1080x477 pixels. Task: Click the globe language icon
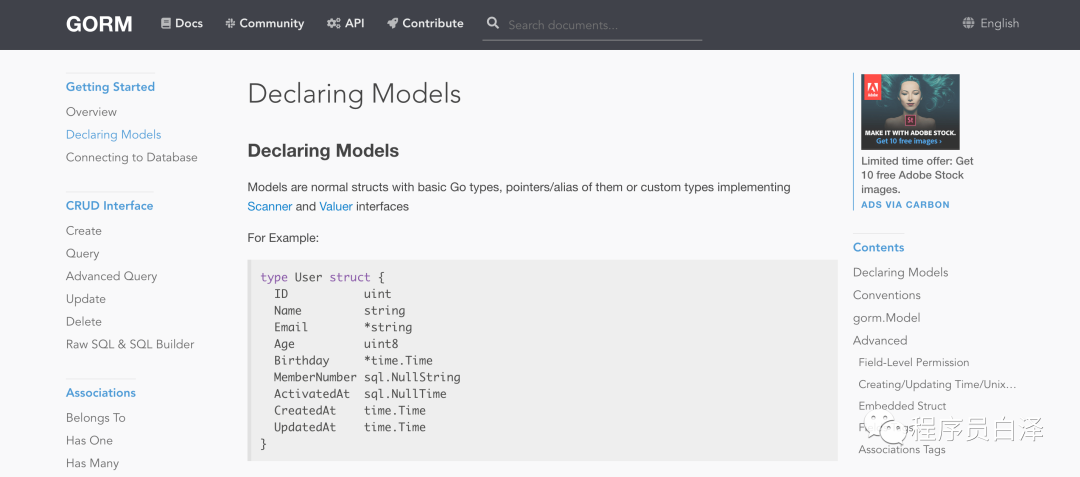[968, 23]
